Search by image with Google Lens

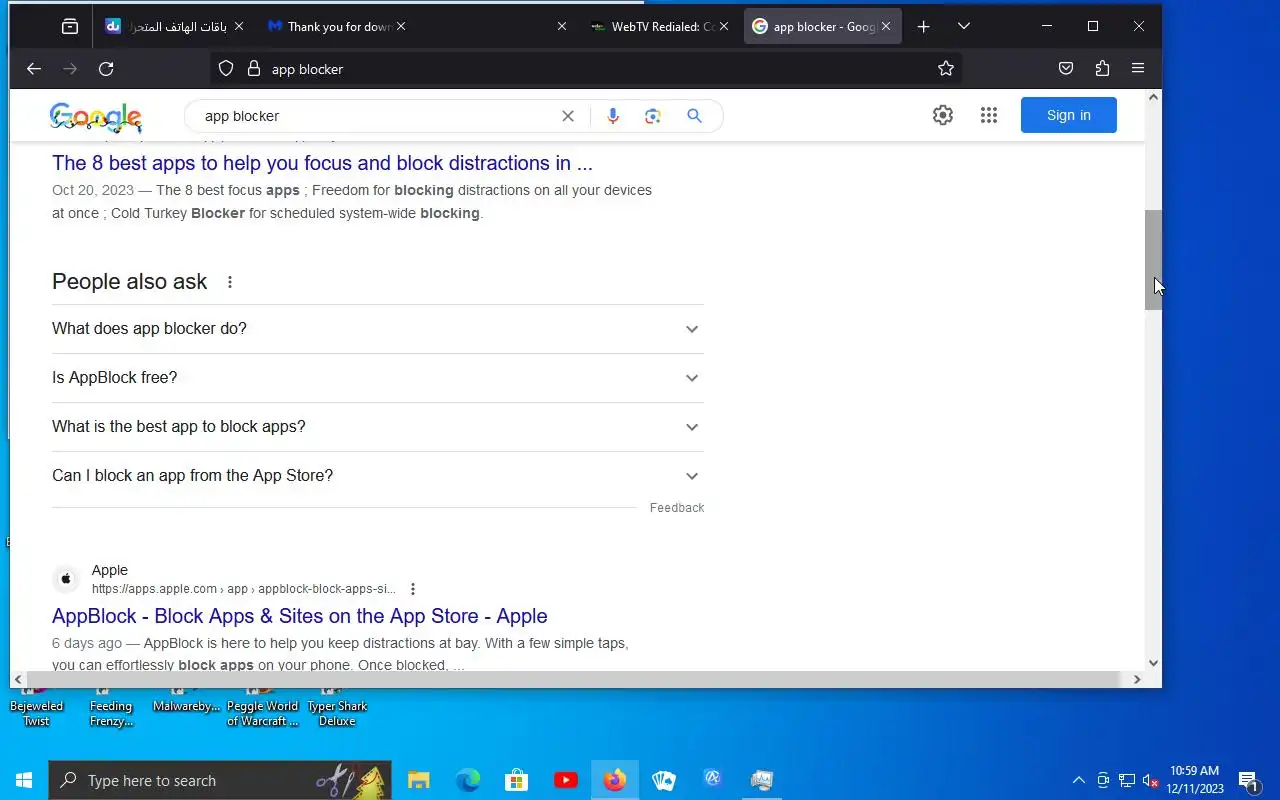click(653, 116)
